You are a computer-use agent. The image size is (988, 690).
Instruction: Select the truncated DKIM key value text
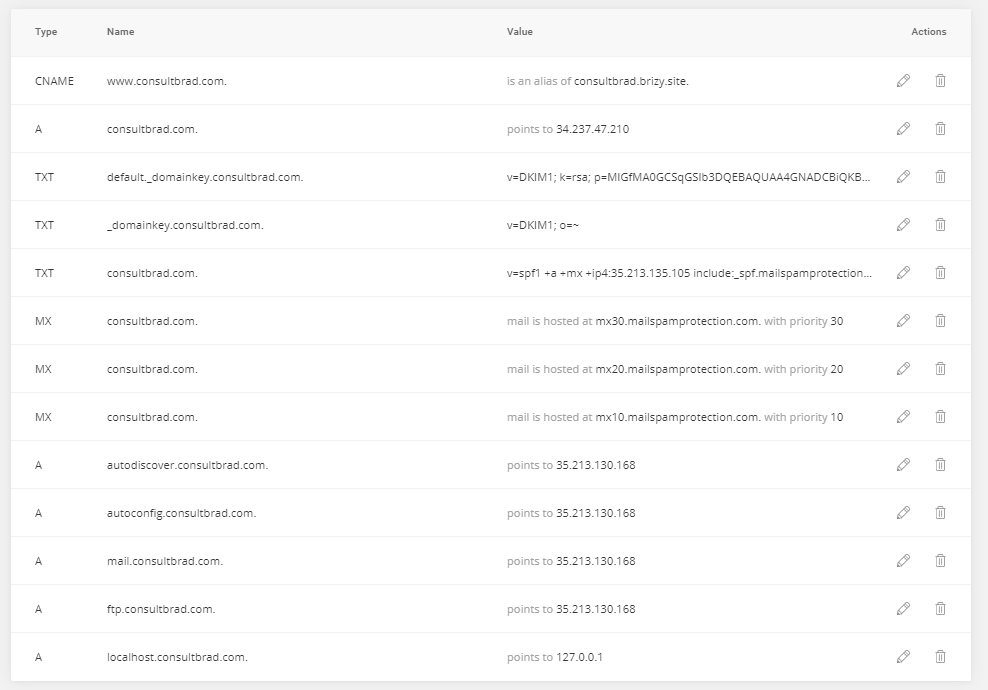click(x=689, y=177)
